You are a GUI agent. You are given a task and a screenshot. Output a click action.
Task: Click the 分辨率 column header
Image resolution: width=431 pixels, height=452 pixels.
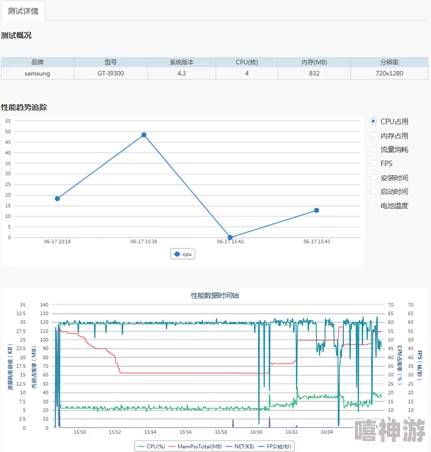coord(389,62)
